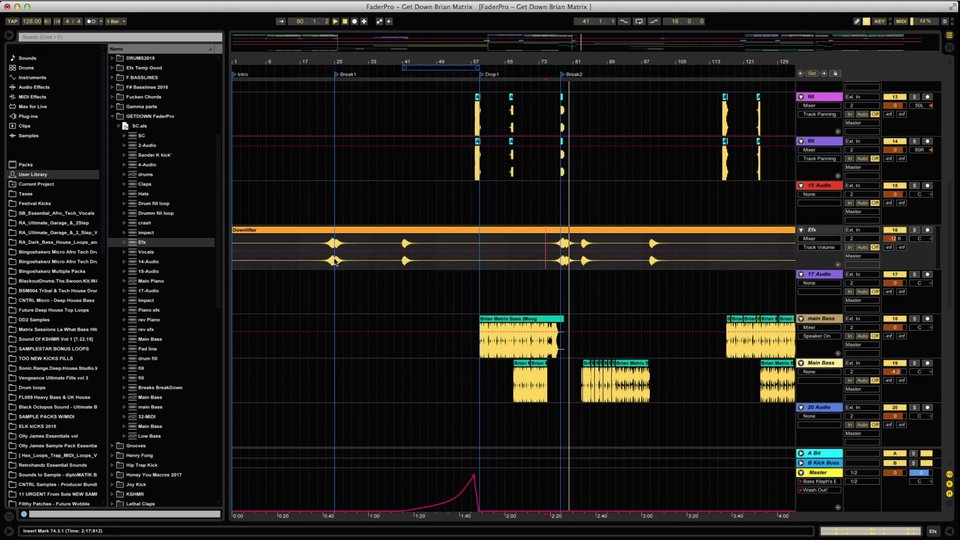Solo the 17 Audio track
960x540 pixels.
click(x=914, y=274)
